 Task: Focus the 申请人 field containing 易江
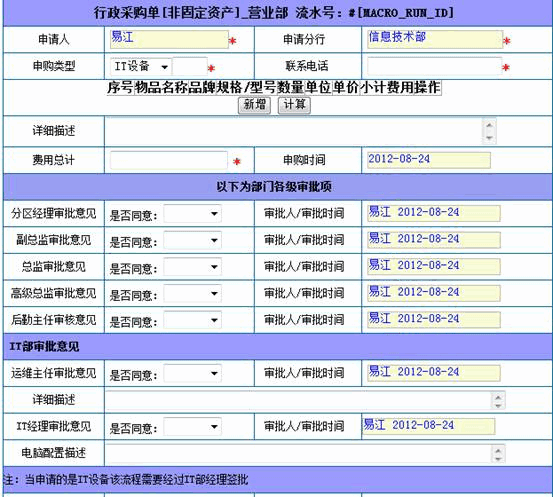pos(169,39)
